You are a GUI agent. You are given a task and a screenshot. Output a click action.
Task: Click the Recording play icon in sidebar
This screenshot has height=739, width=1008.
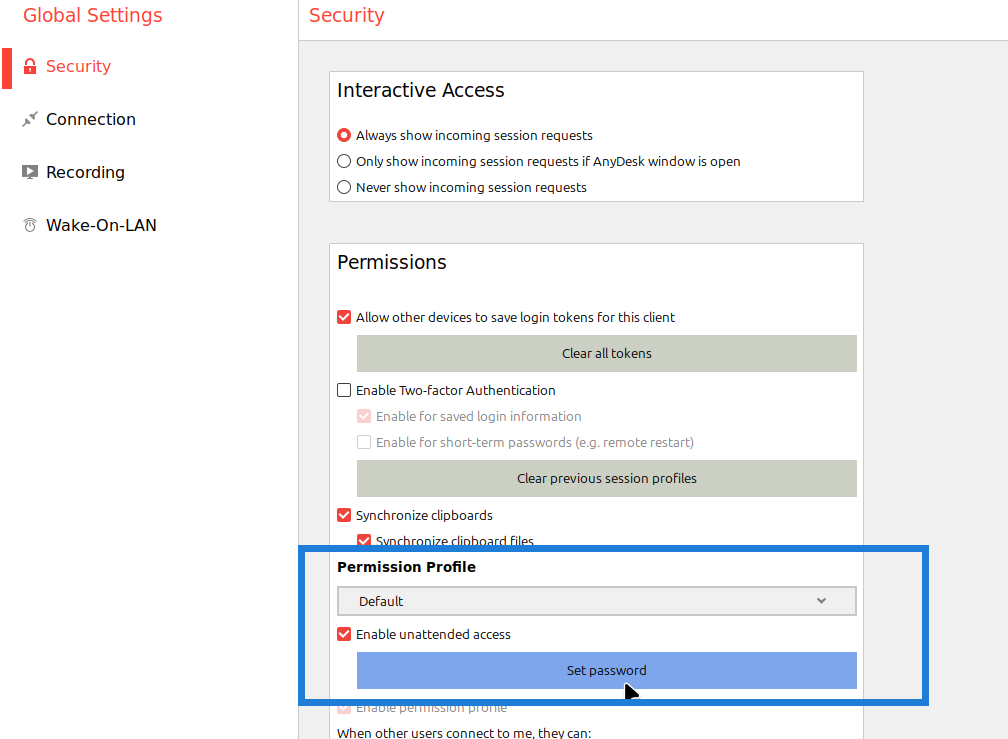coord(29,173)
